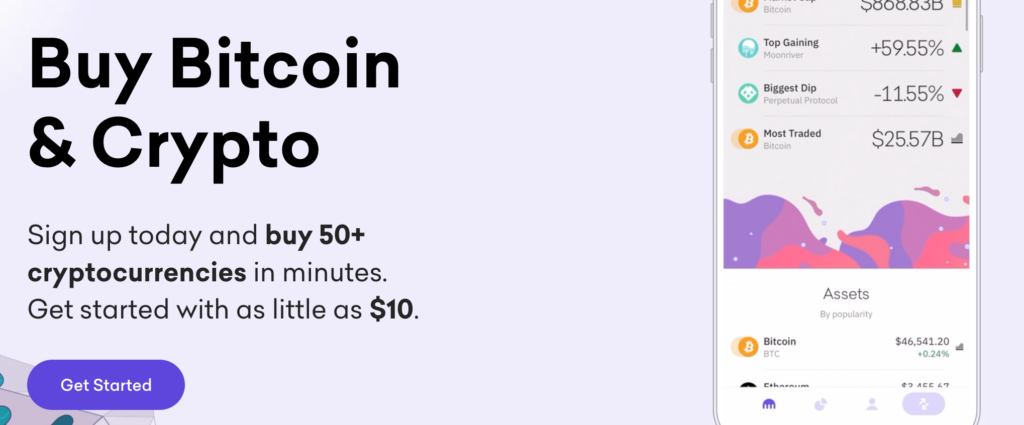Open the Biggest Dip row label
The width and height of the screenshot is (1024, 425).
[x=790, y=87]
